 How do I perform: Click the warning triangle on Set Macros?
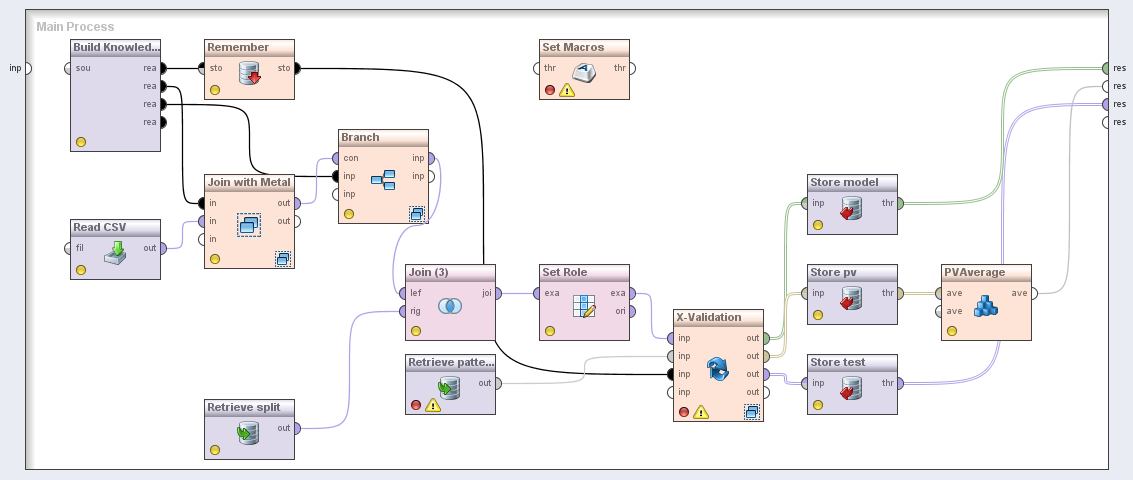567,90
